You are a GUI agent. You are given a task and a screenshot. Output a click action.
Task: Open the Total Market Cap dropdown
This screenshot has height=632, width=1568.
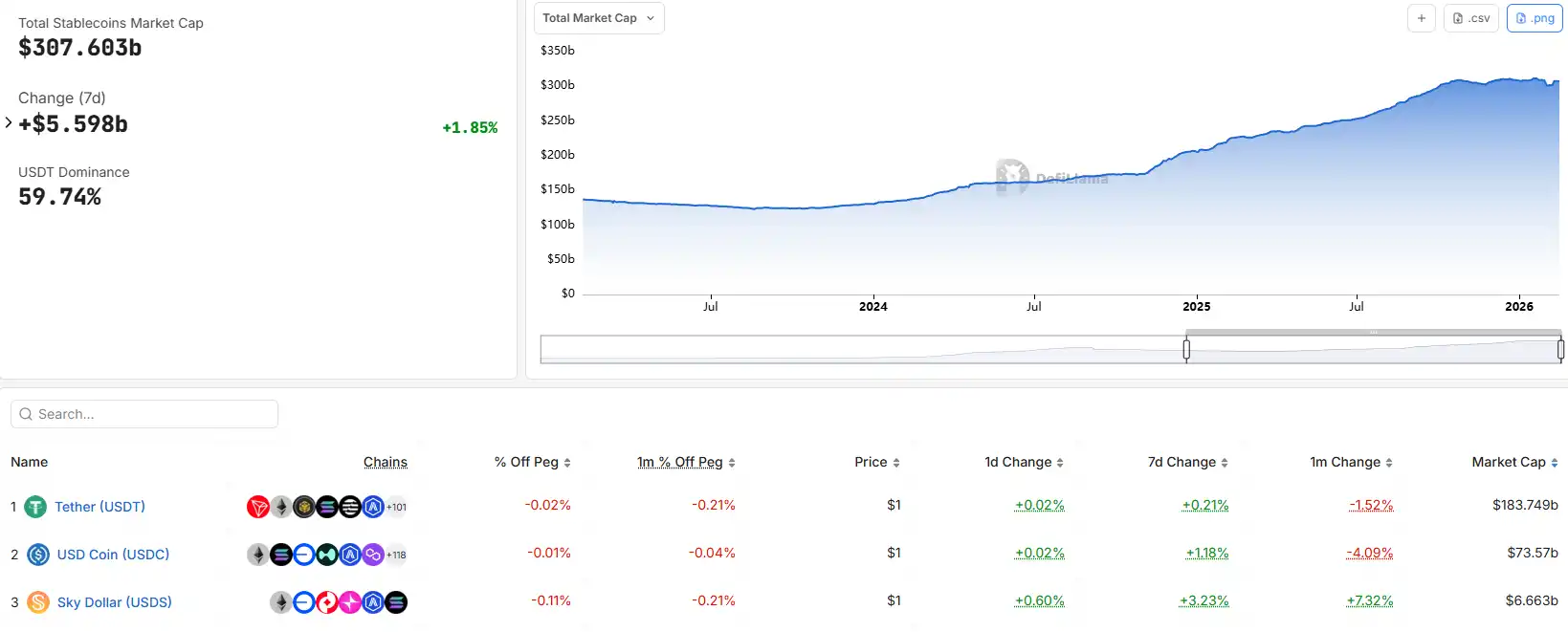click(599, 17)
